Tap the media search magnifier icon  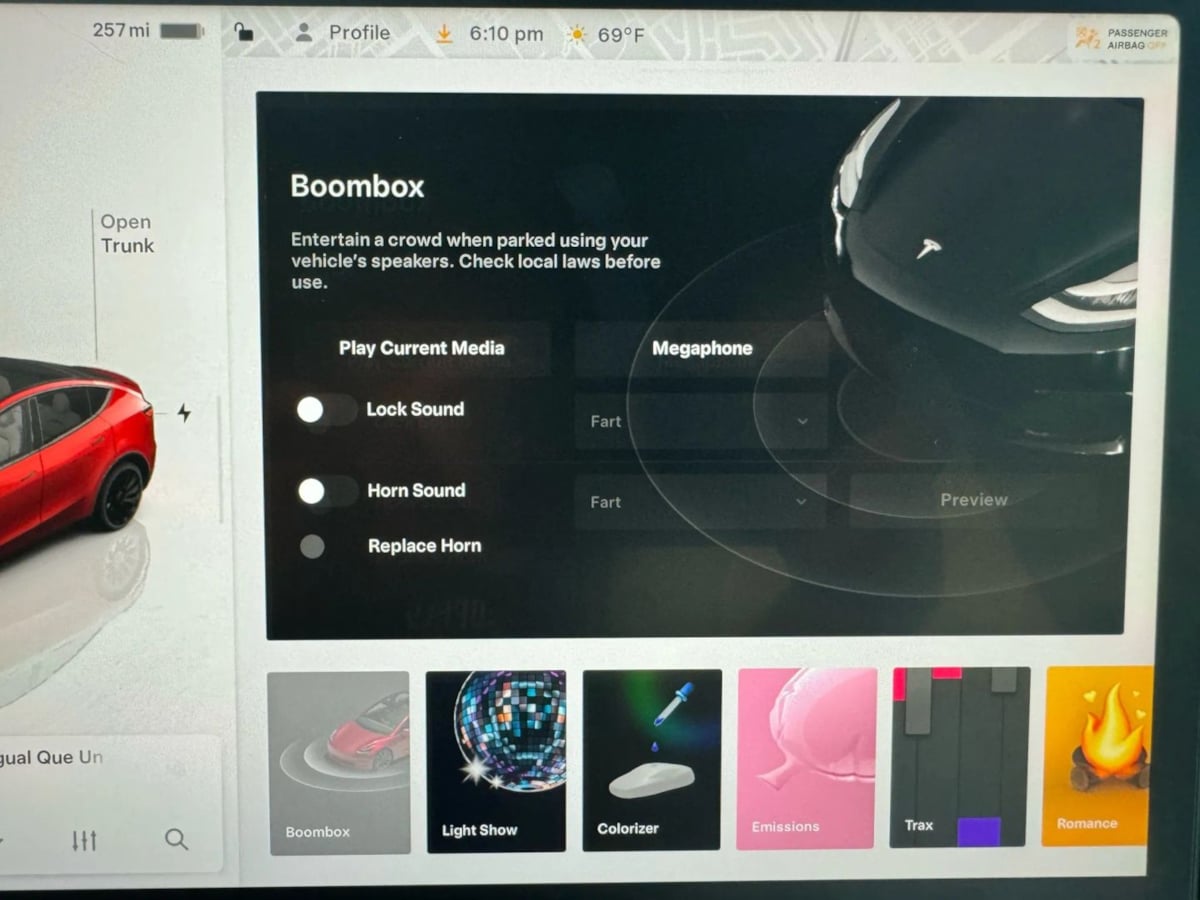pyautogui.click(x=176, y=840)
